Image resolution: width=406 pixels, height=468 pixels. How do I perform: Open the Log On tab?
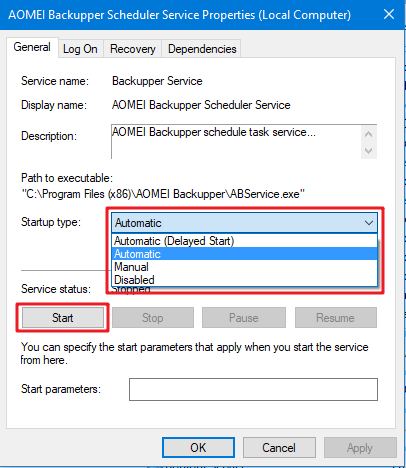click(x=80, y=49)
